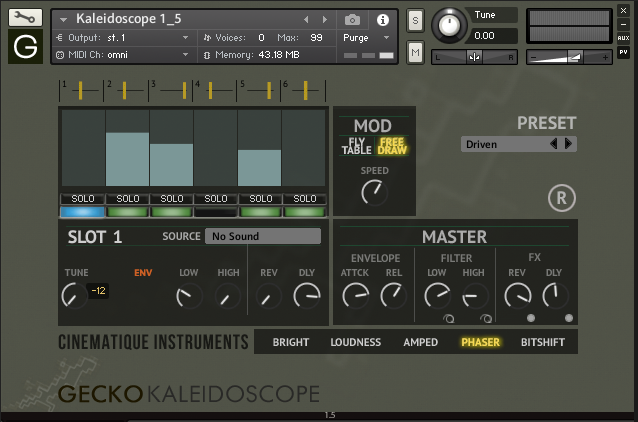The image size is (638, 422).
Task: Click the dot under master DLY knob
Action: 569,318
